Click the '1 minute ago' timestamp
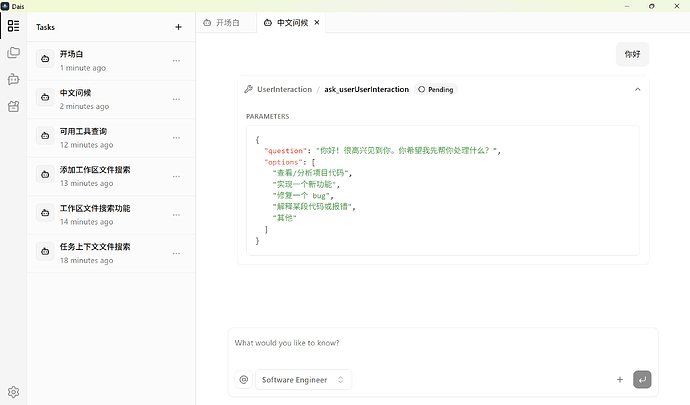690x405 pixels. [83, 68]
